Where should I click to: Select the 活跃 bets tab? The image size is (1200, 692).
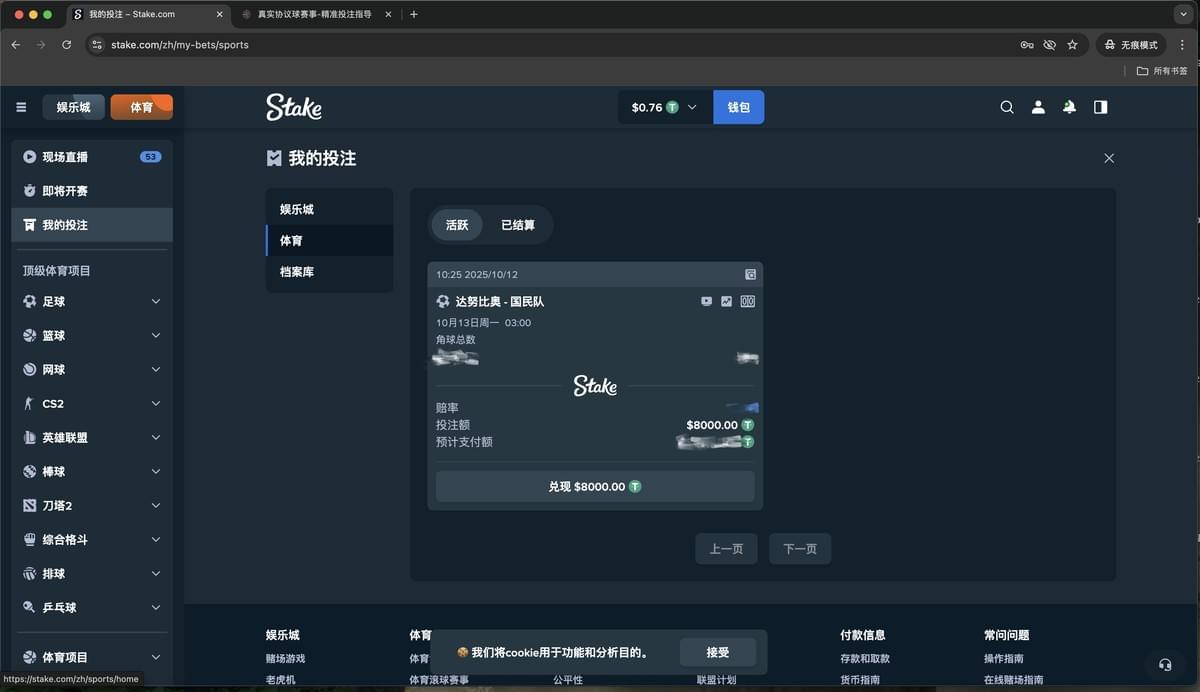(x=457, y=225)
